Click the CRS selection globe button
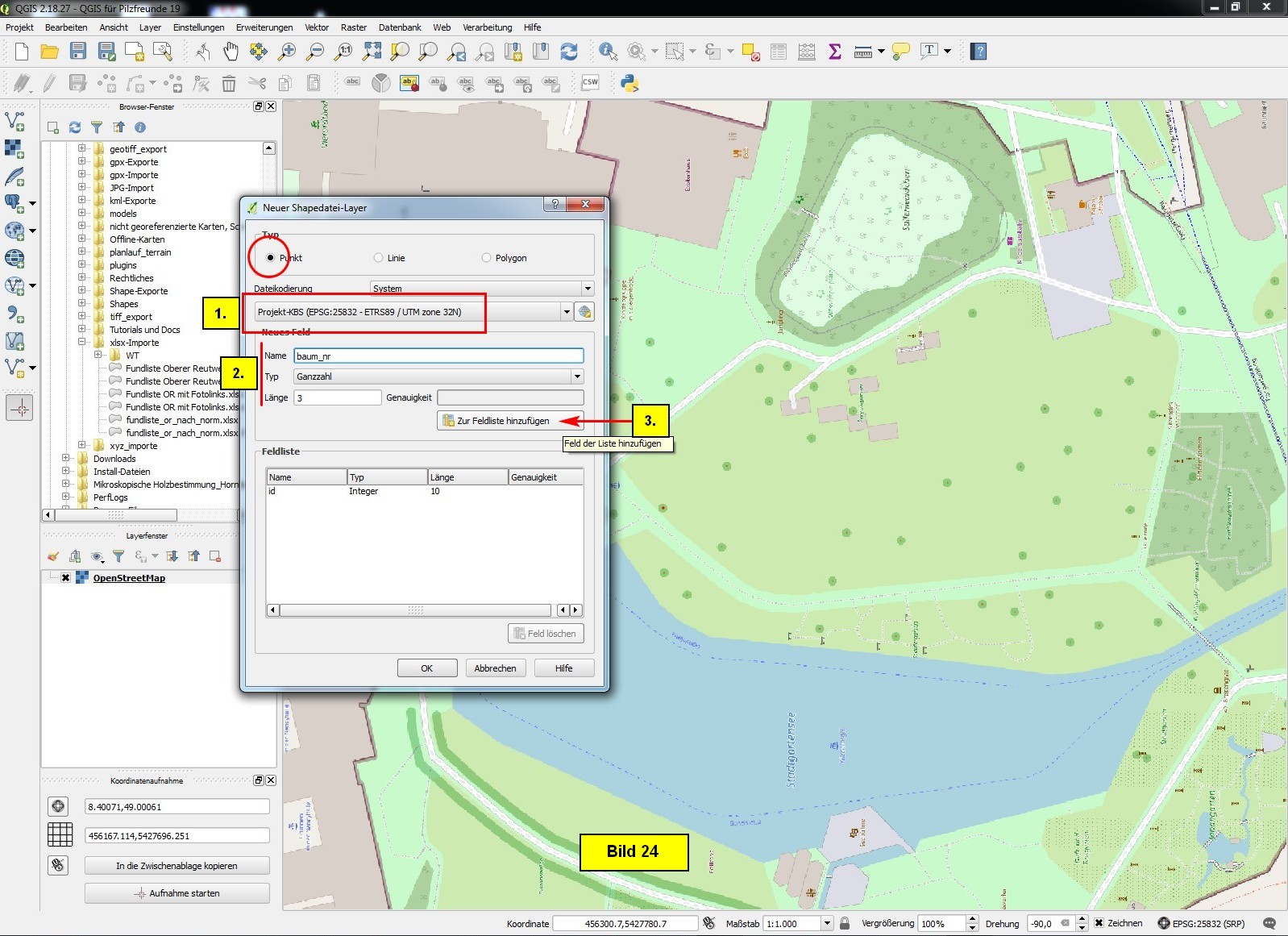This screenshot has width=1288, height=936. tap(584, 312)
